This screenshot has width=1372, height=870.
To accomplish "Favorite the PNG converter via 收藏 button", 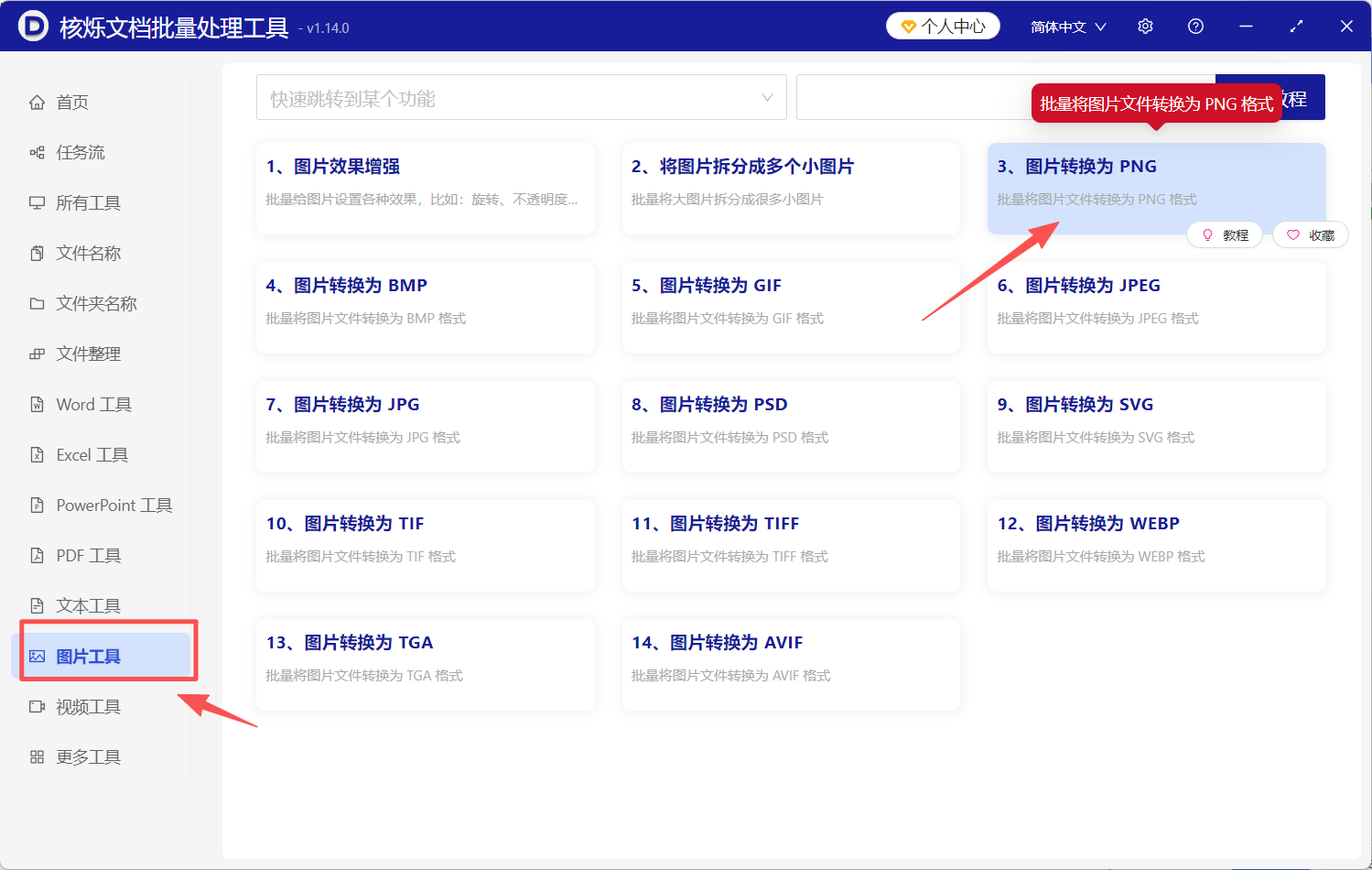I will 1311,234.
